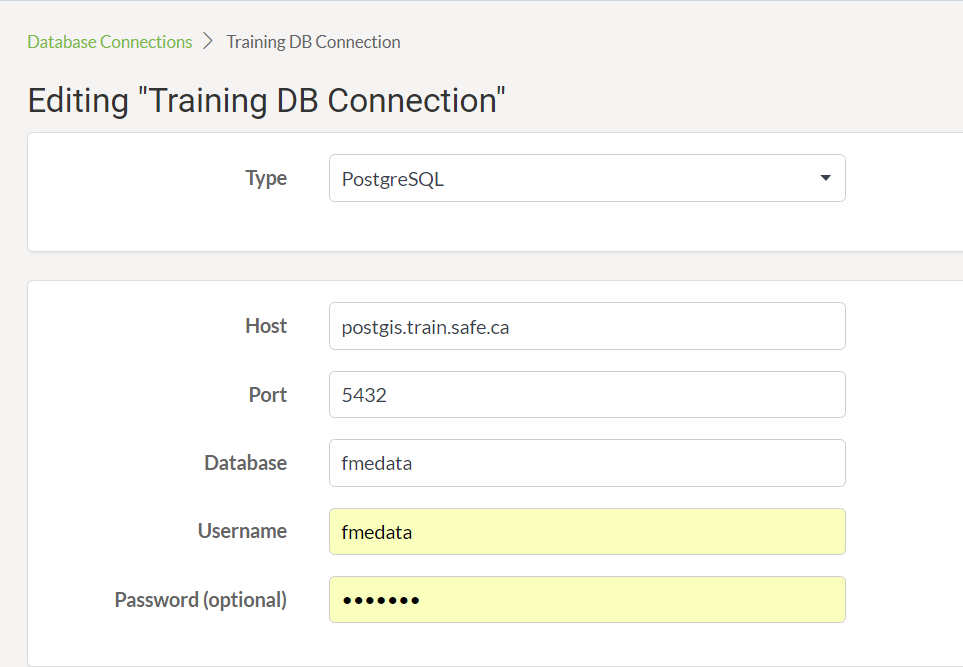The height and width of the screenshot is (667, 963).
Task: Click the Password (optional) label
Action: point(201,599)
